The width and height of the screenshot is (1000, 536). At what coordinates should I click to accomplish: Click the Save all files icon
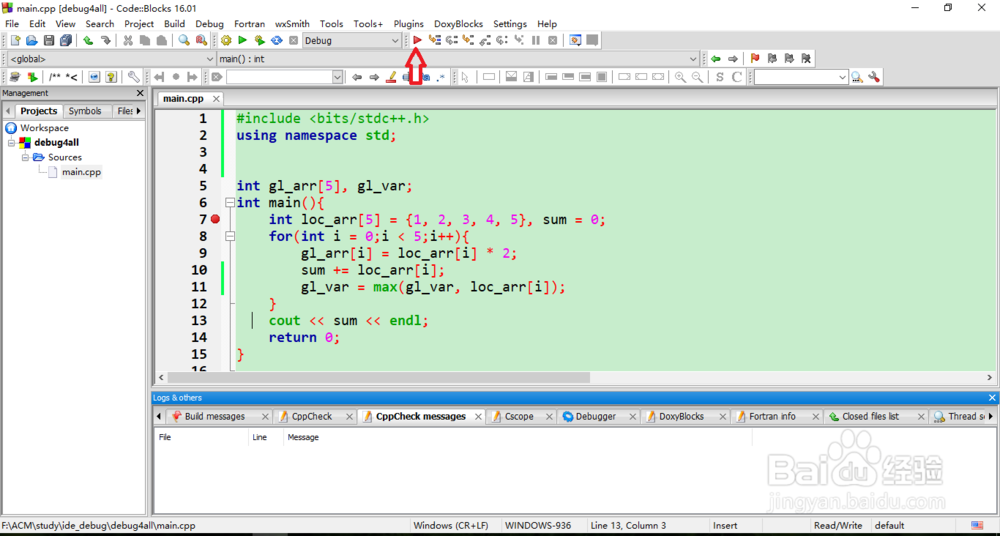pos(66,40)
